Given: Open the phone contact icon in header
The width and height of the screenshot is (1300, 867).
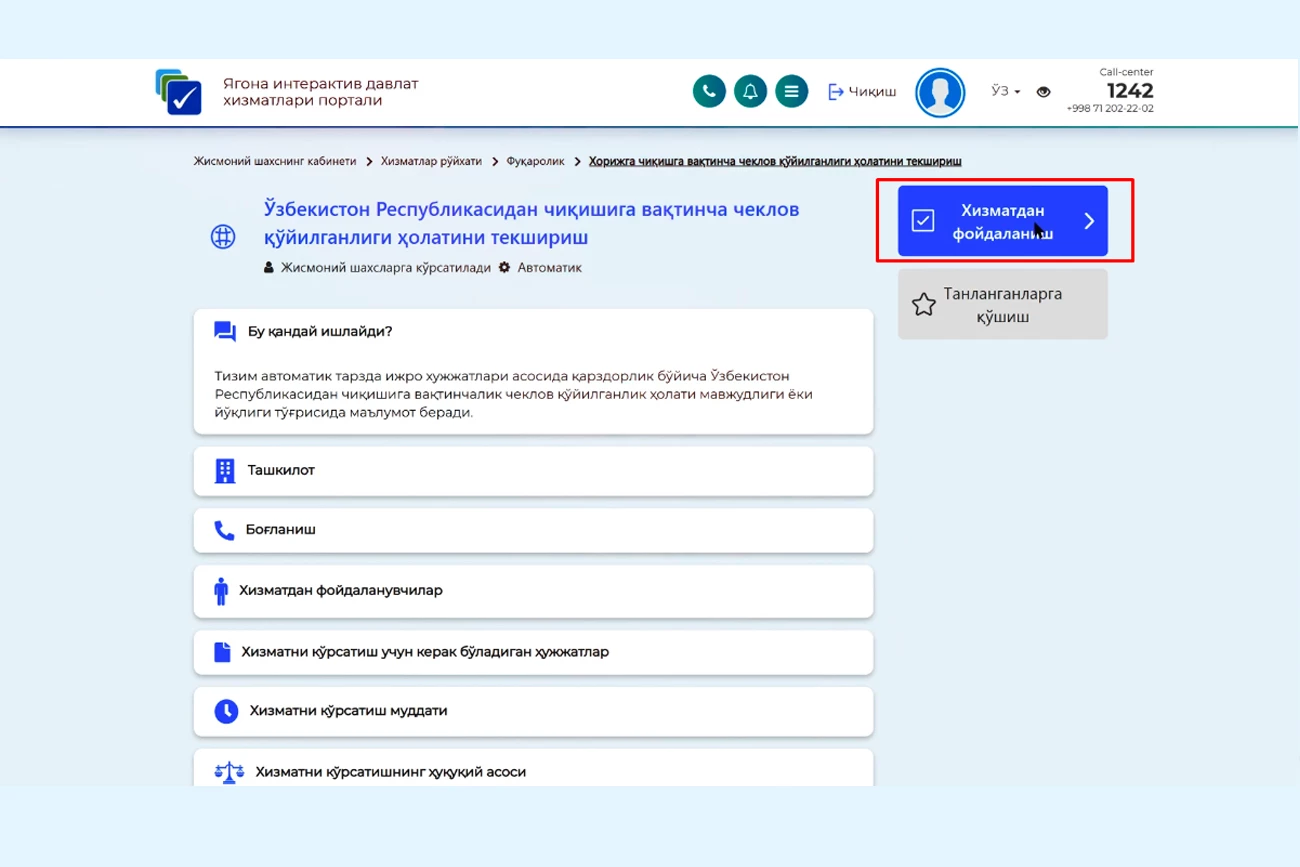Looking at the screenshot, I should click(709, 92).
